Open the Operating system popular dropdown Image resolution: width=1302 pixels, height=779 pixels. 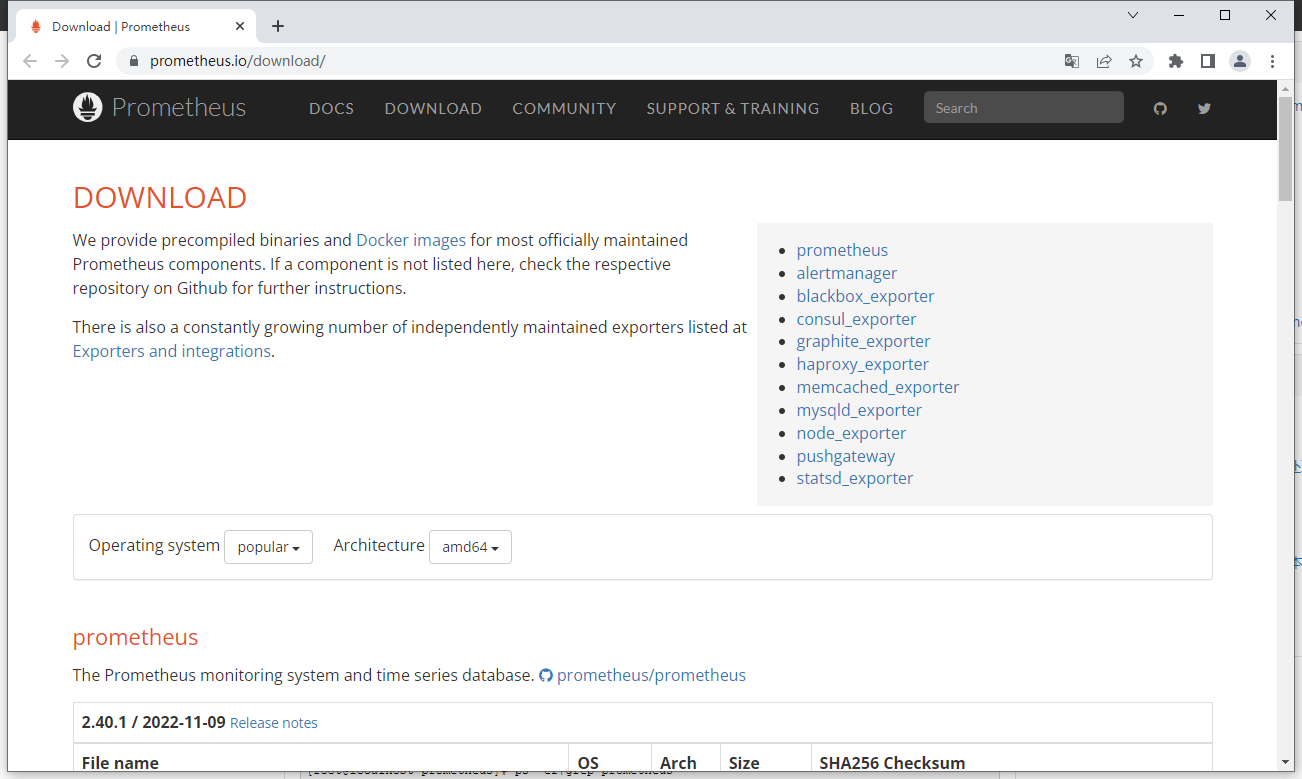click(x=268, y=547)
